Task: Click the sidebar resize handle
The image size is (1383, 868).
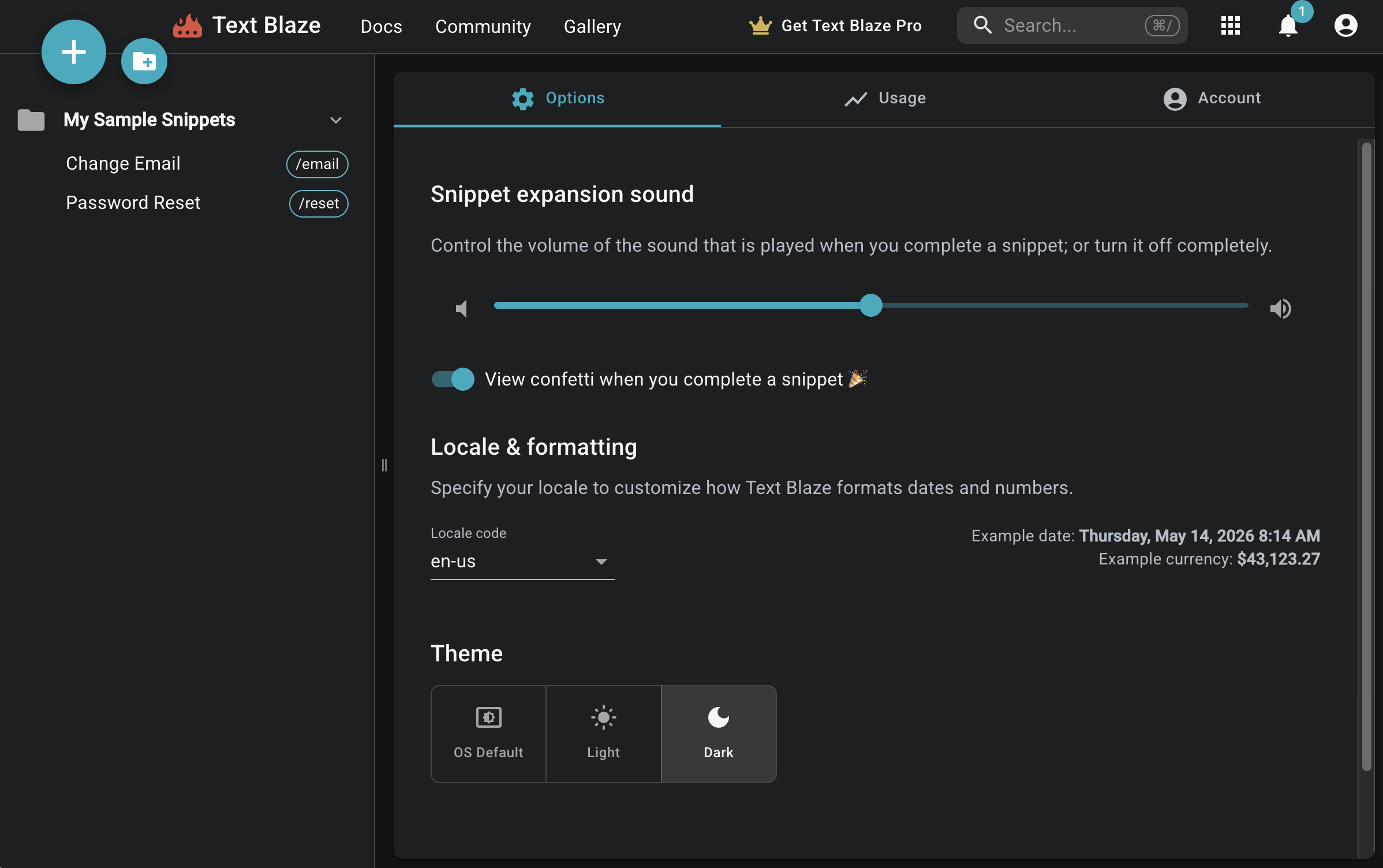Action: click(x=384, y=465)
